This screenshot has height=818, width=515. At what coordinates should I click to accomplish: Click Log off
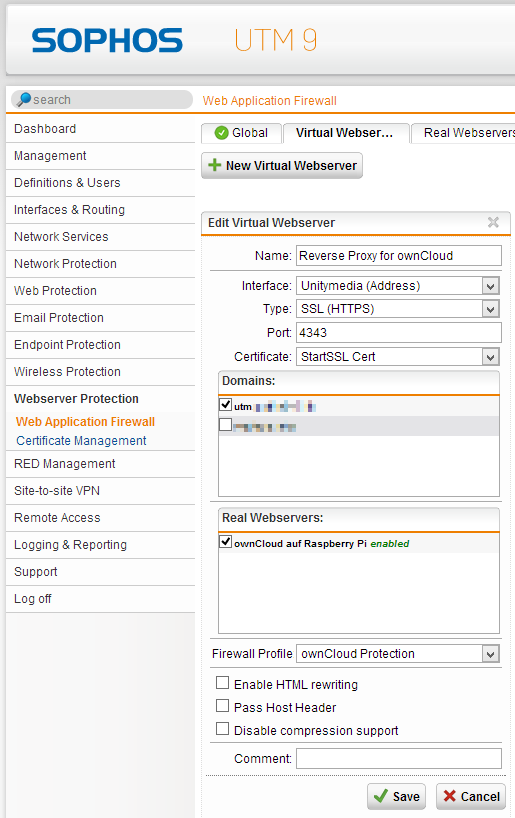coord(100,599)
